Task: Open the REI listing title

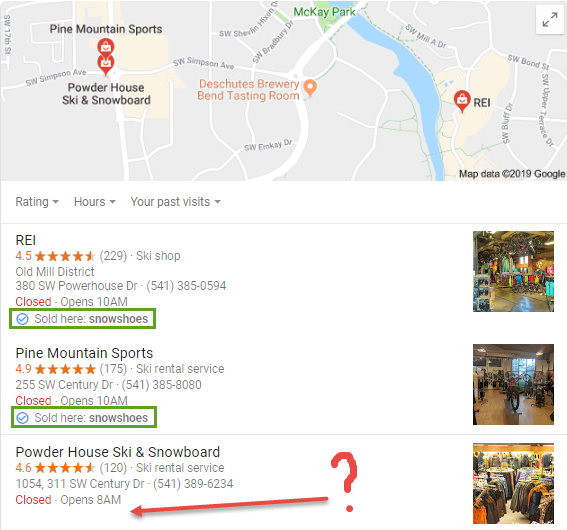Action: [x=26, y=240]
